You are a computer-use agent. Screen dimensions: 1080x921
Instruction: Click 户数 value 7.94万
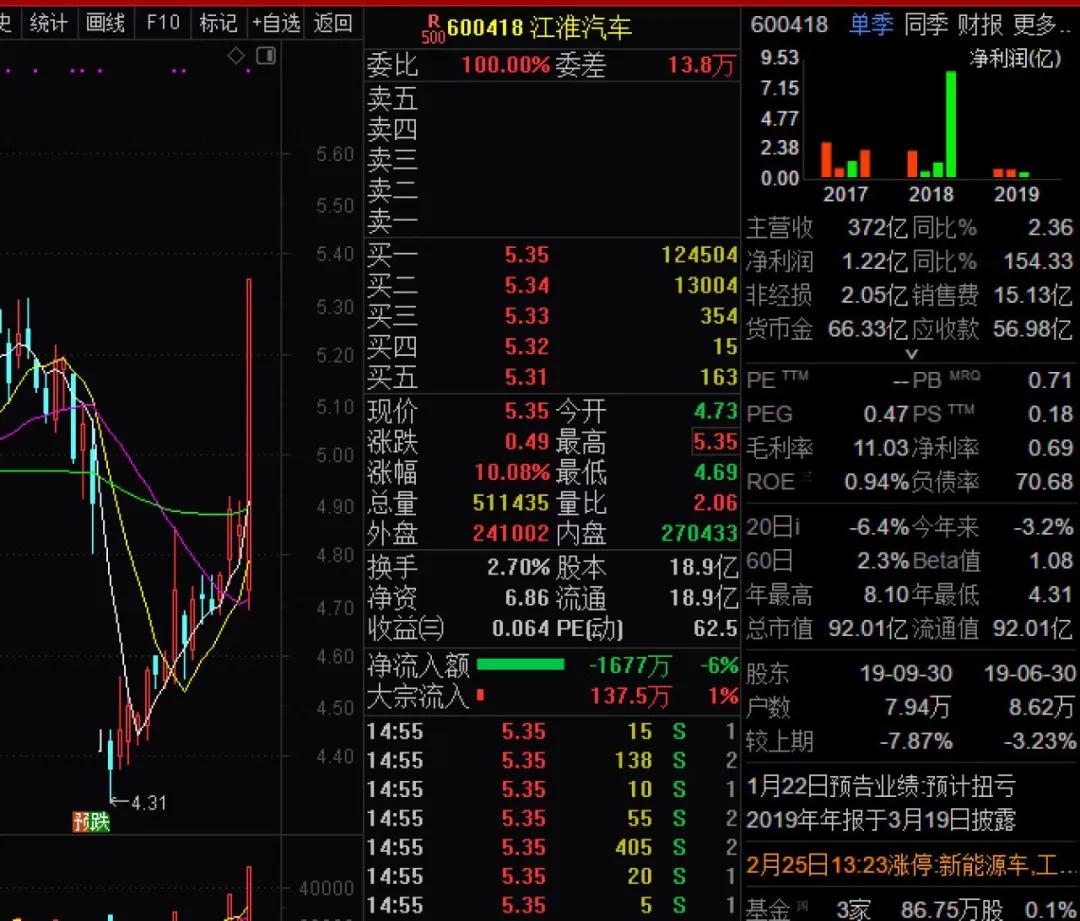[918, 707]
